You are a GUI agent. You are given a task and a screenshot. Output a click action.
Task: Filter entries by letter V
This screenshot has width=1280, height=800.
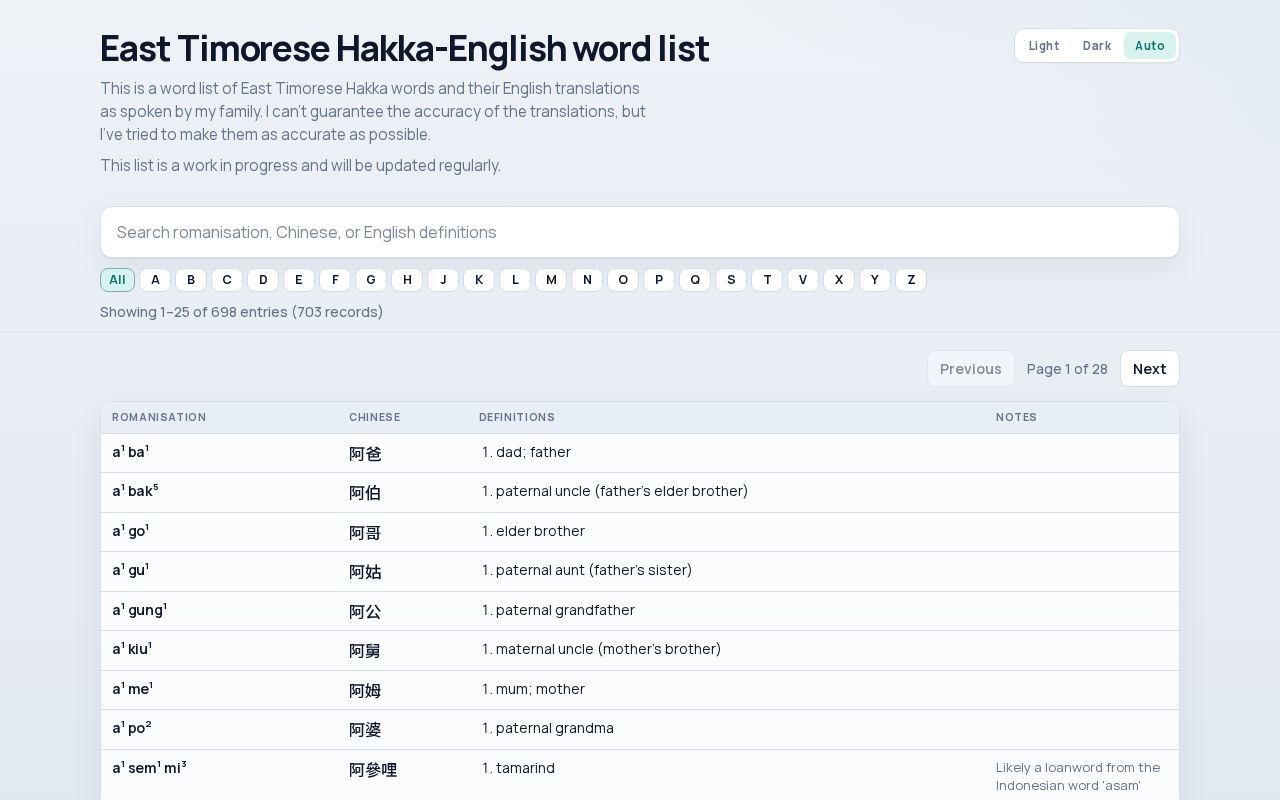[x=803, y=280]
